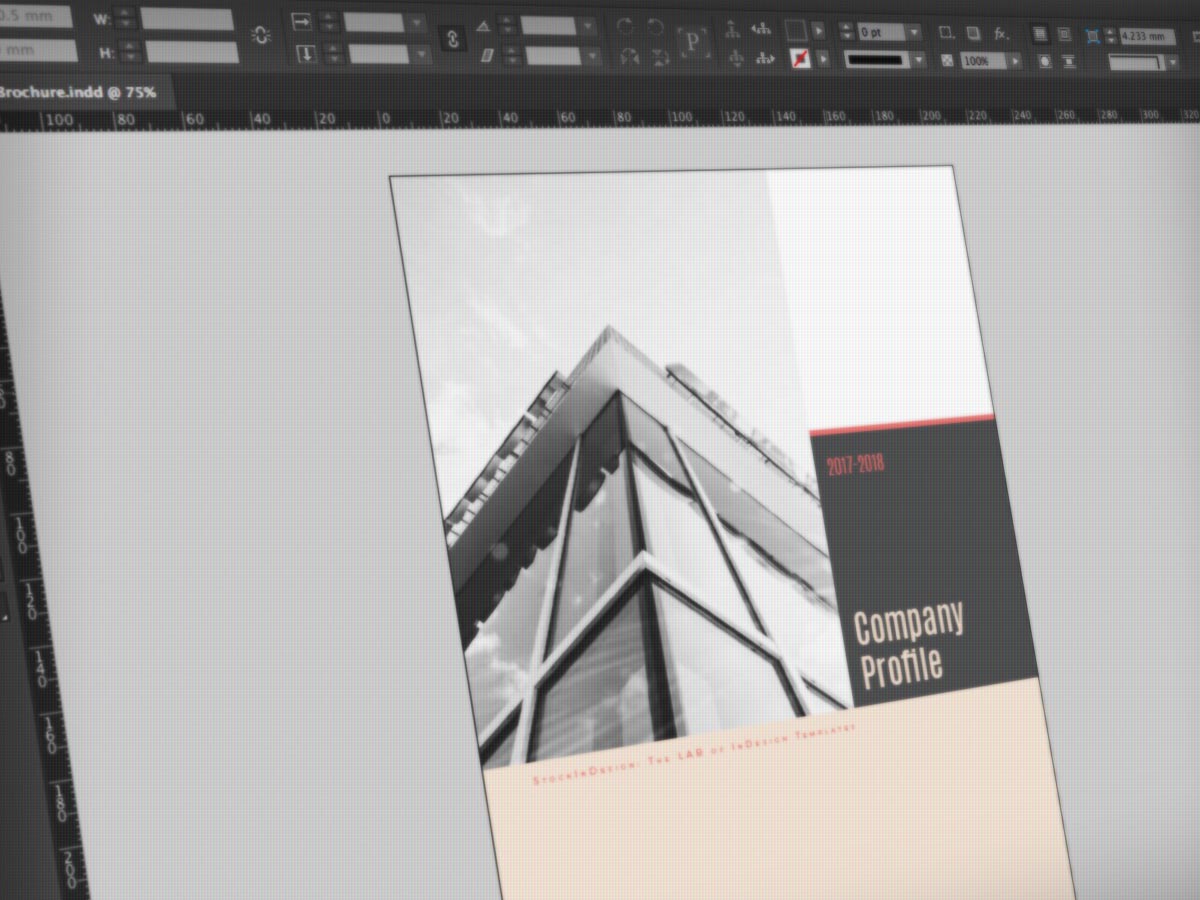1200x900 pixels.
Task: Rotate 90 degrees clockwise
Action: tap(626, 27)
